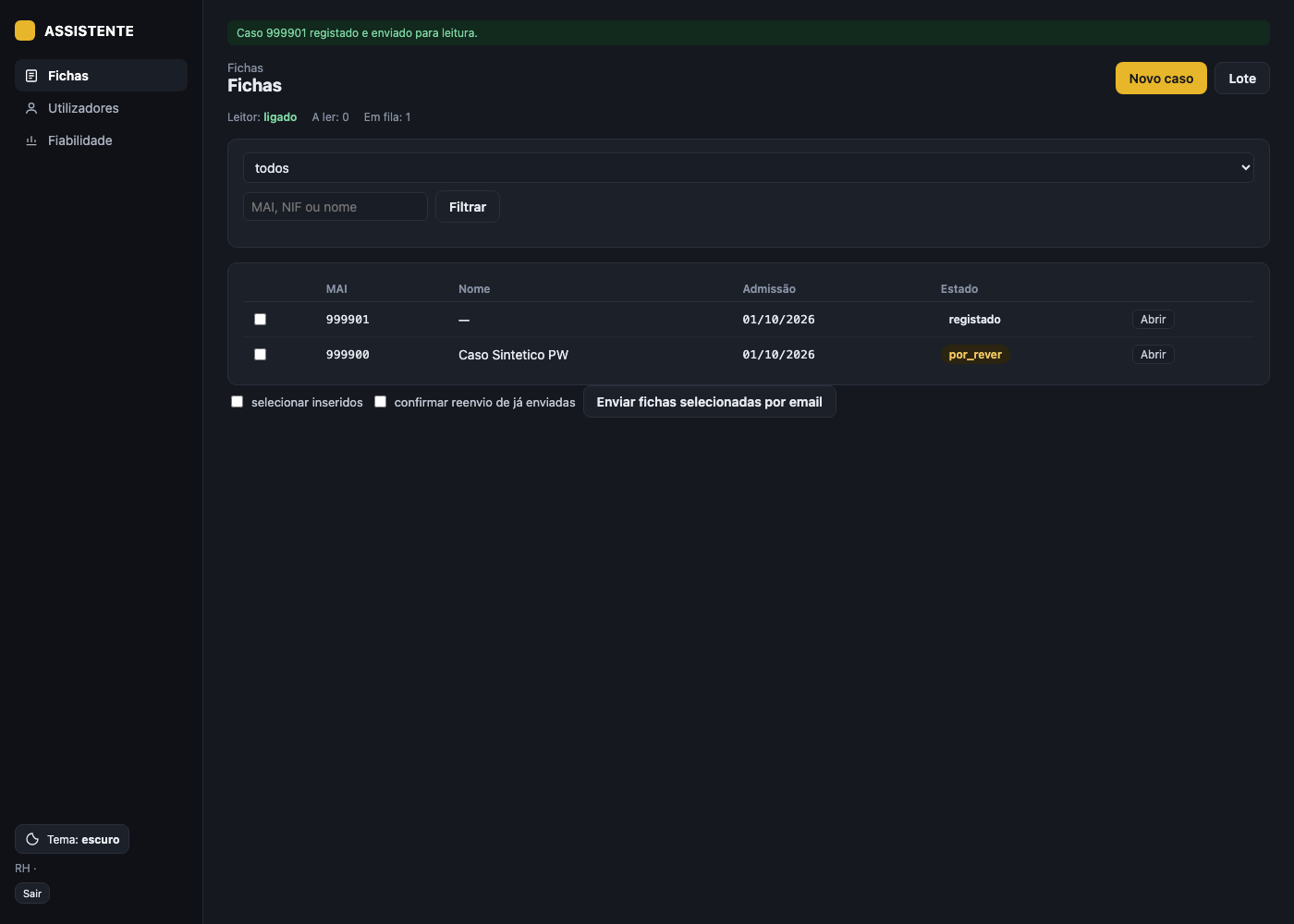The image size is (1294, 924).
Task: Open the Lote button
Action: point(1242,79)
